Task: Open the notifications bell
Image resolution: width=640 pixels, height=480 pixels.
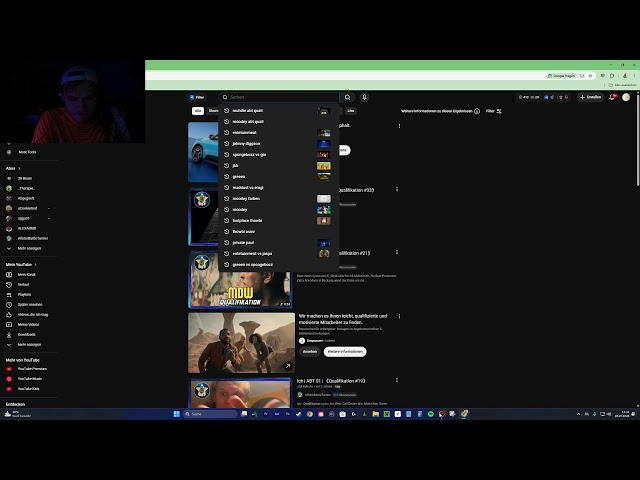Action: point(612,97)
